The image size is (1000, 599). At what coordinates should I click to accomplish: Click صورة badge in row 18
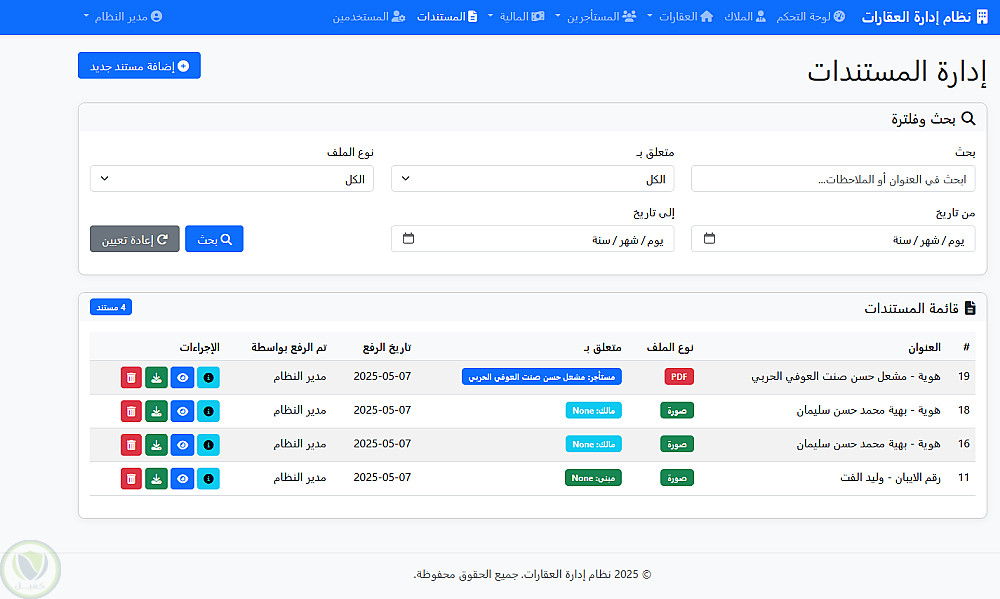click(677, 411)
